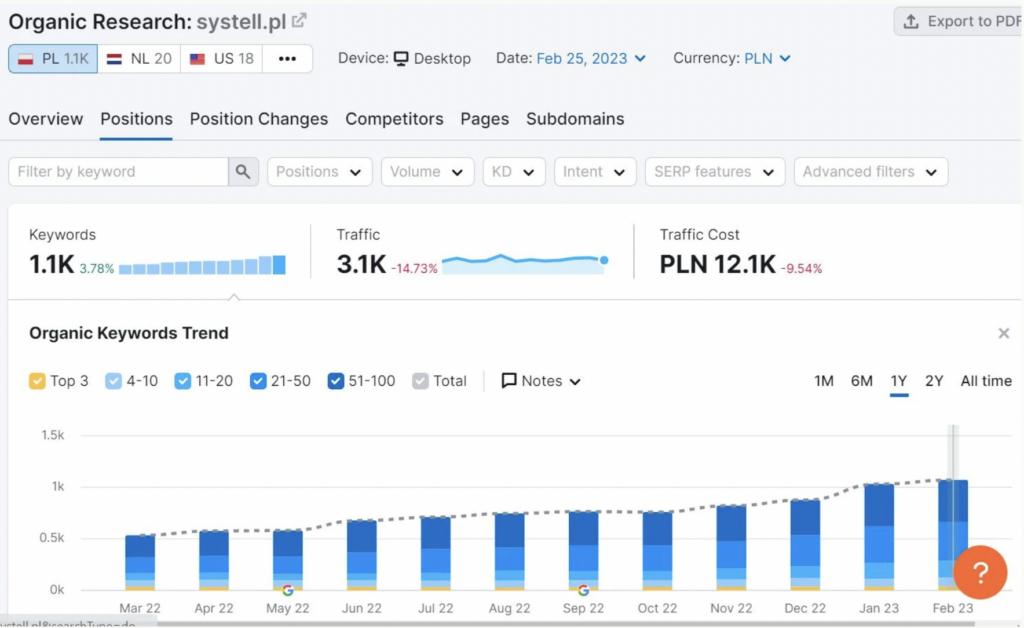Screen dimensions: 1024x628
Task: Enable the Total checkbox
Action: (x=421, y=381)
